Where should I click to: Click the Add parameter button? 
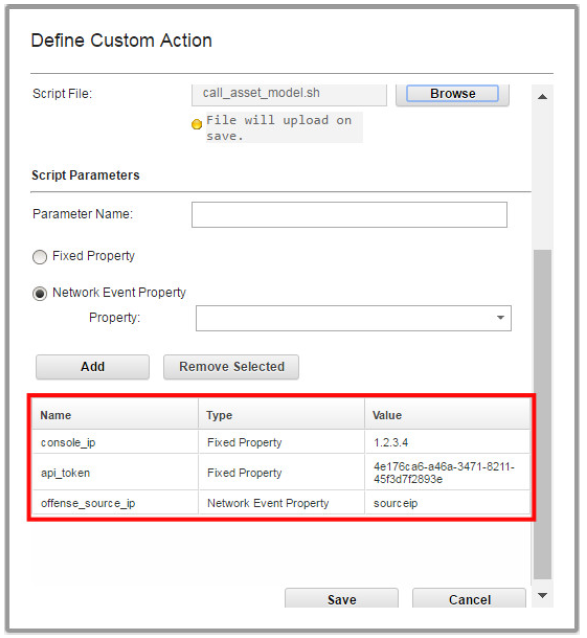click(92, 367)
